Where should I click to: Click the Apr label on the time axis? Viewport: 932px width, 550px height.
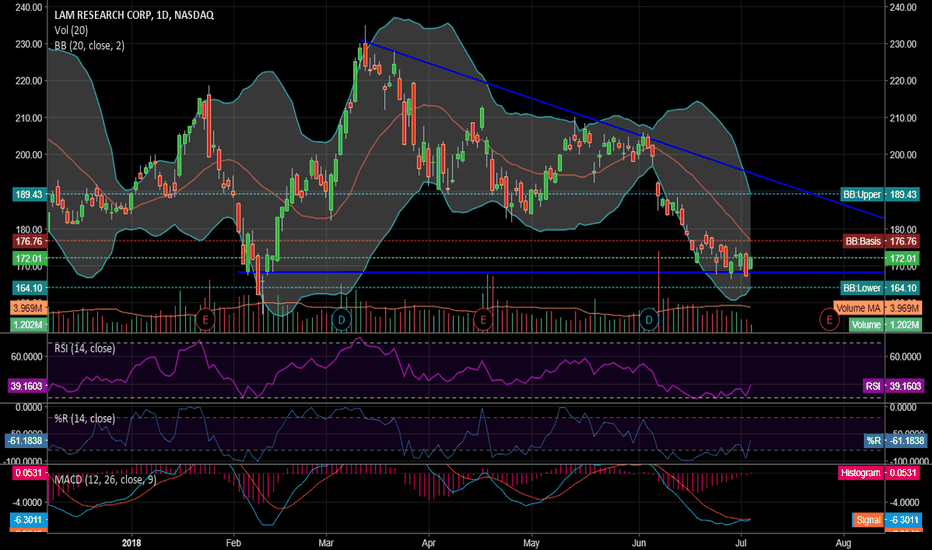click(428, 543)
